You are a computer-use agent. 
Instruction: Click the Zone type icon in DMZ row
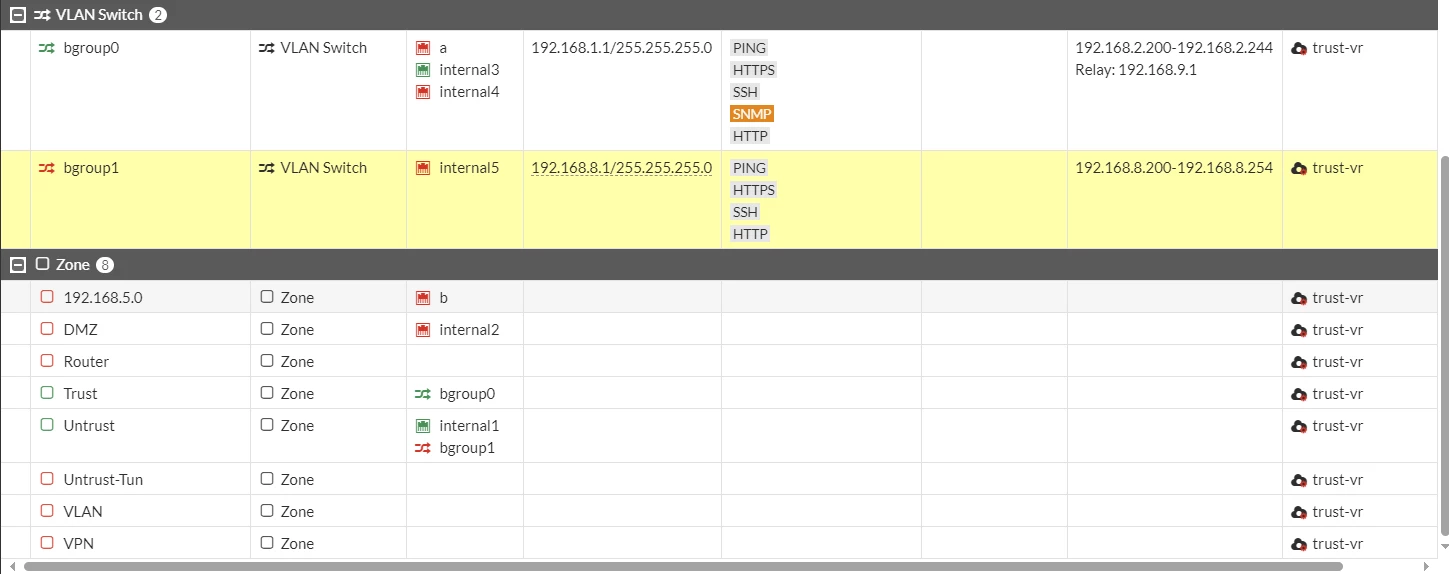tap(267, 329)
